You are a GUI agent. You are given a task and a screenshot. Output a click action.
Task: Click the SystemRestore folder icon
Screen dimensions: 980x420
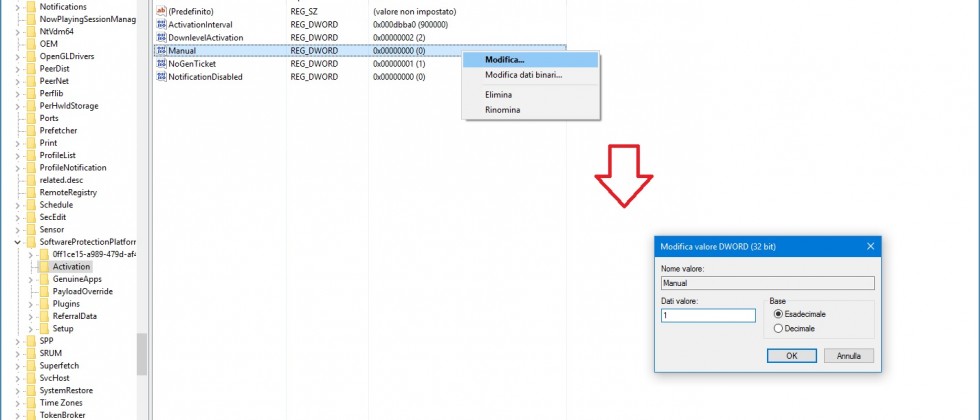tap(31, 391)
